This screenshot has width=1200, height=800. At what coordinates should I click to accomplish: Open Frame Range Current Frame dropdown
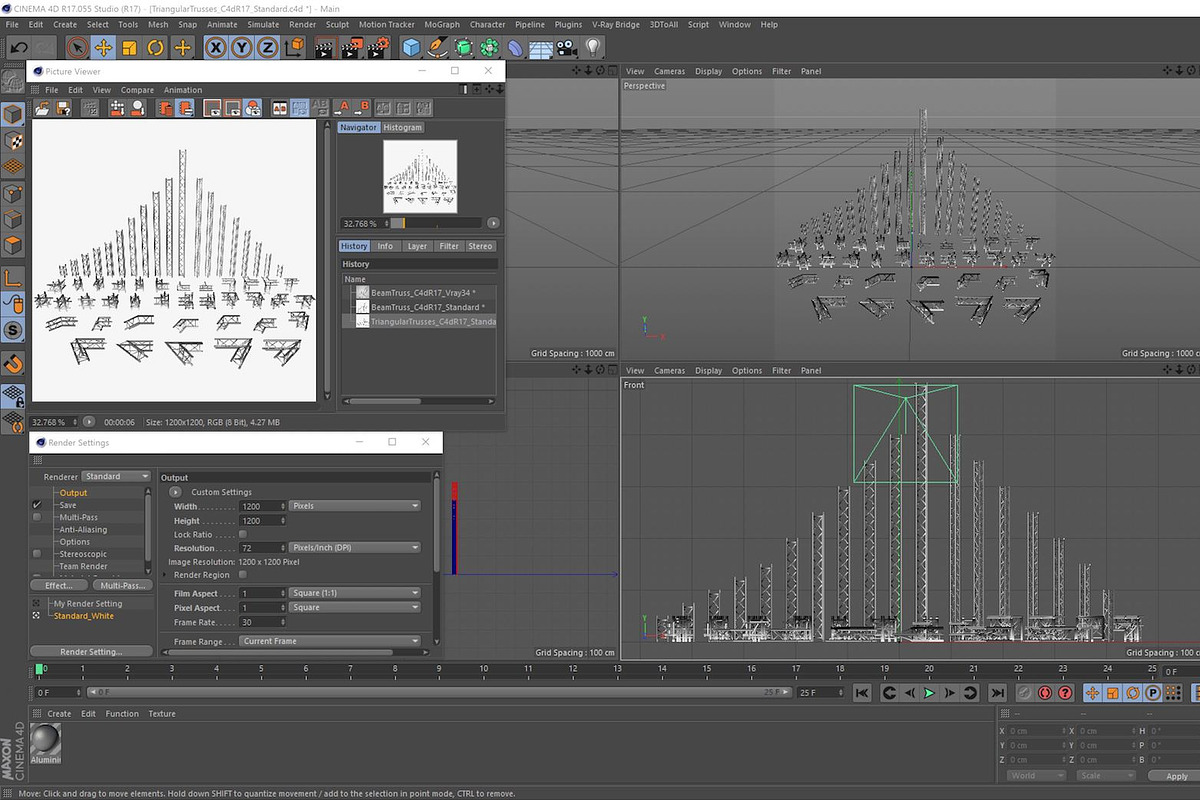pos(330,641)
